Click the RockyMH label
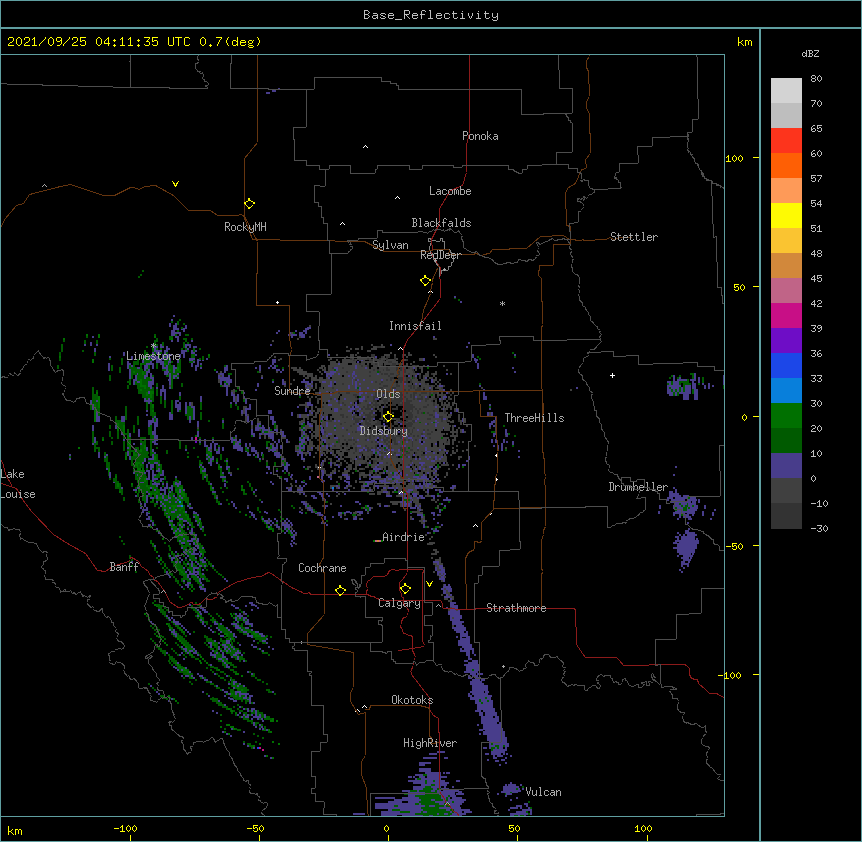Screen dimensions: 862x842 click(x=245, y=227)
